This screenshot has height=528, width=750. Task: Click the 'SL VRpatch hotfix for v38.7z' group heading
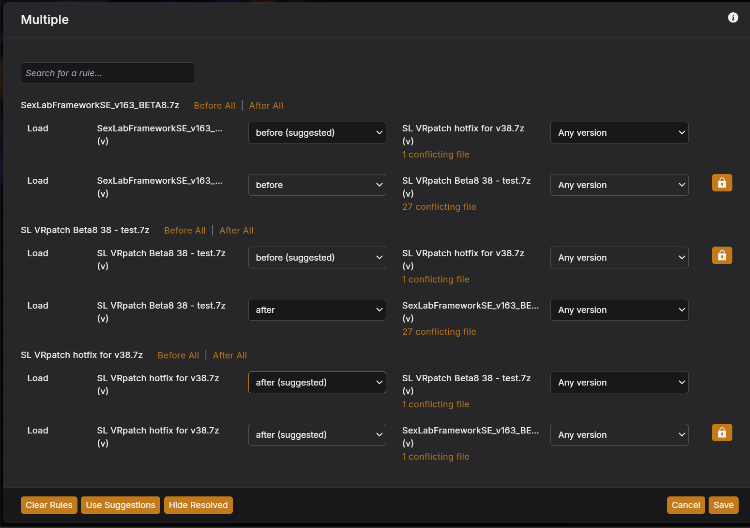(x=81, y=355)
